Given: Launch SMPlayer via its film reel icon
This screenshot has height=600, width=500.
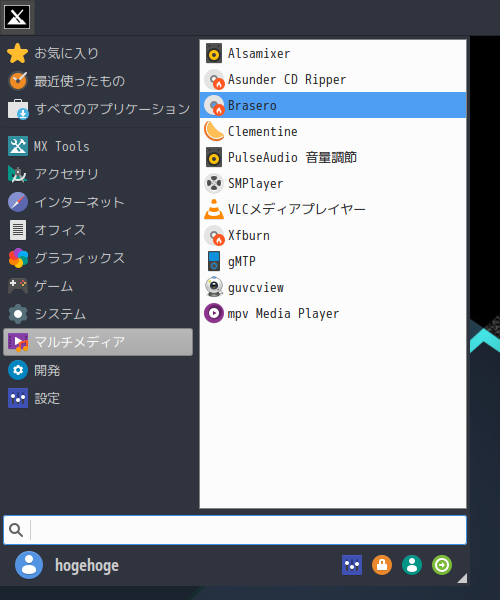Looking at the screenshot, I should point(214,183).
